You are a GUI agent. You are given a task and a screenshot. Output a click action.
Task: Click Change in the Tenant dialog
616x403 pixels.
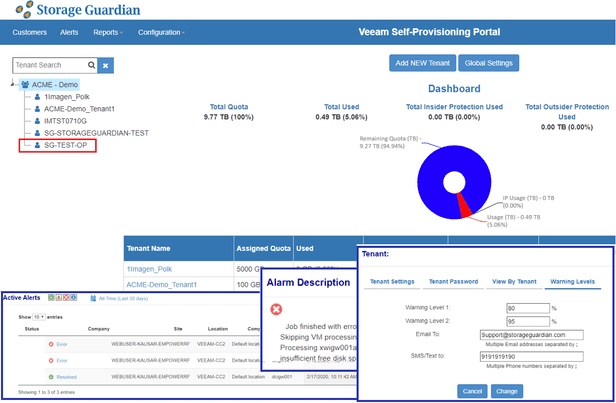[x=507, y=391]
